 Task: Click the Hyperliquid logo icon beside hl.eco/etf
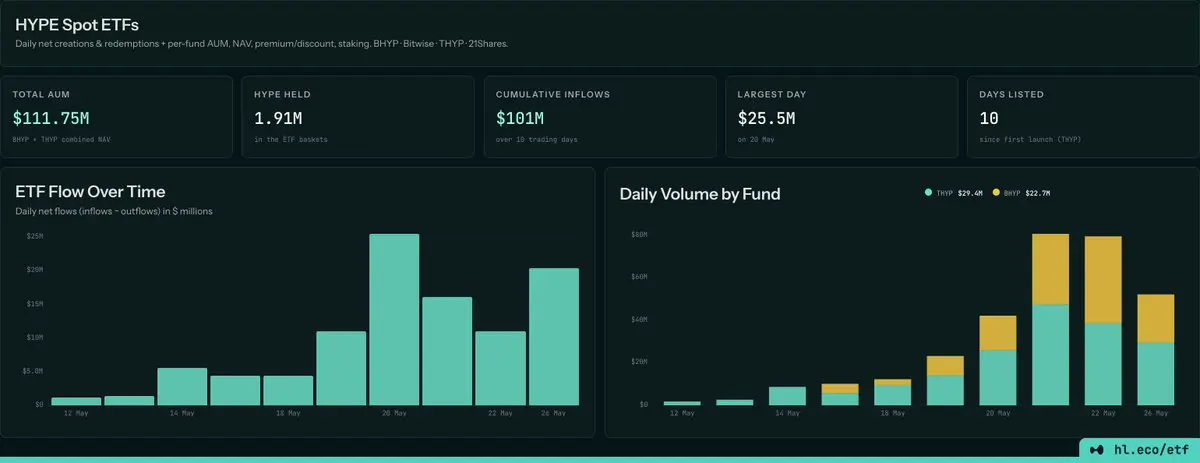1099,451
